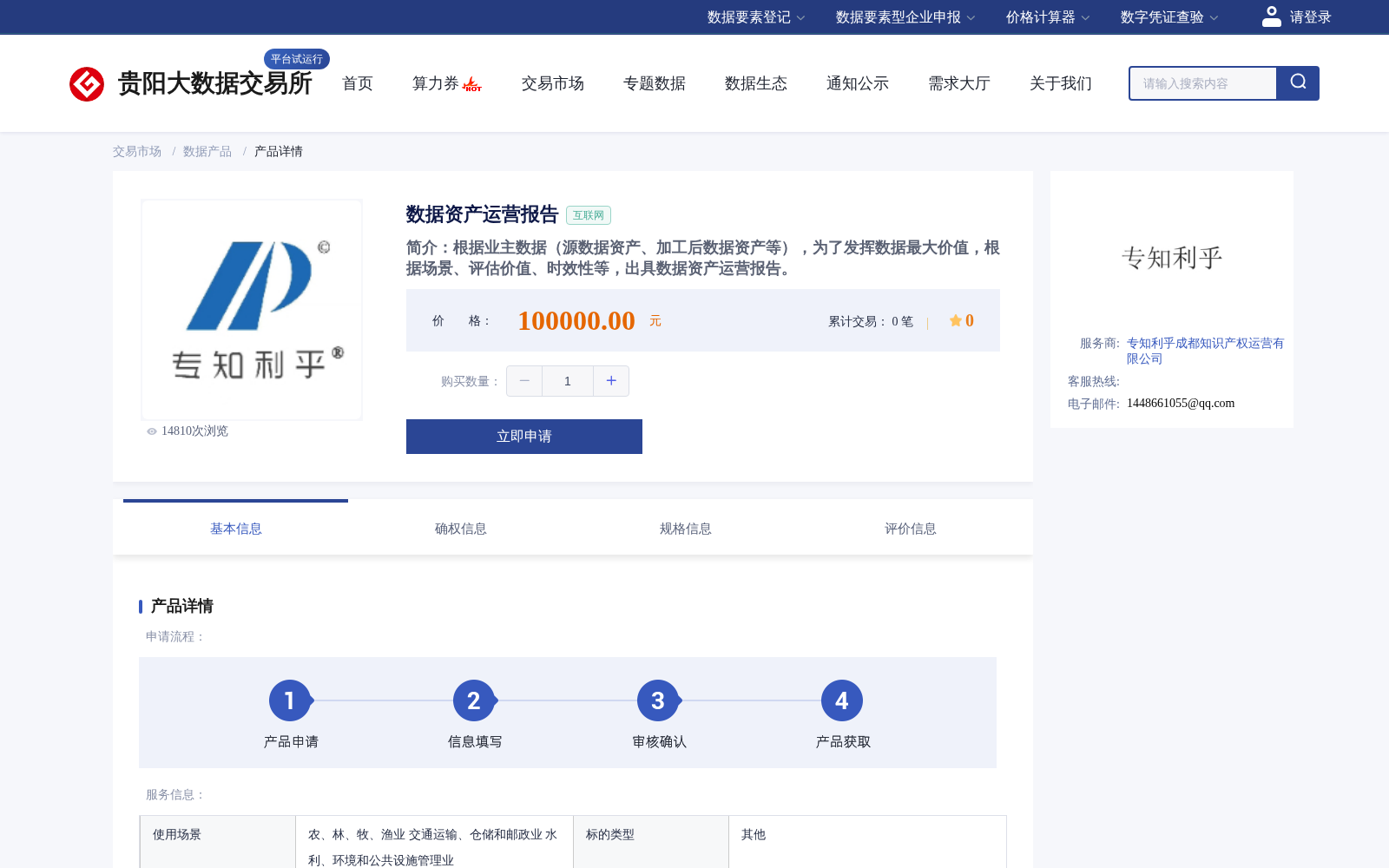Open service provider 专知利乎成都知识产权运营有限公司 link
Screen dimensions: 1389x868
coord(1205,351)
